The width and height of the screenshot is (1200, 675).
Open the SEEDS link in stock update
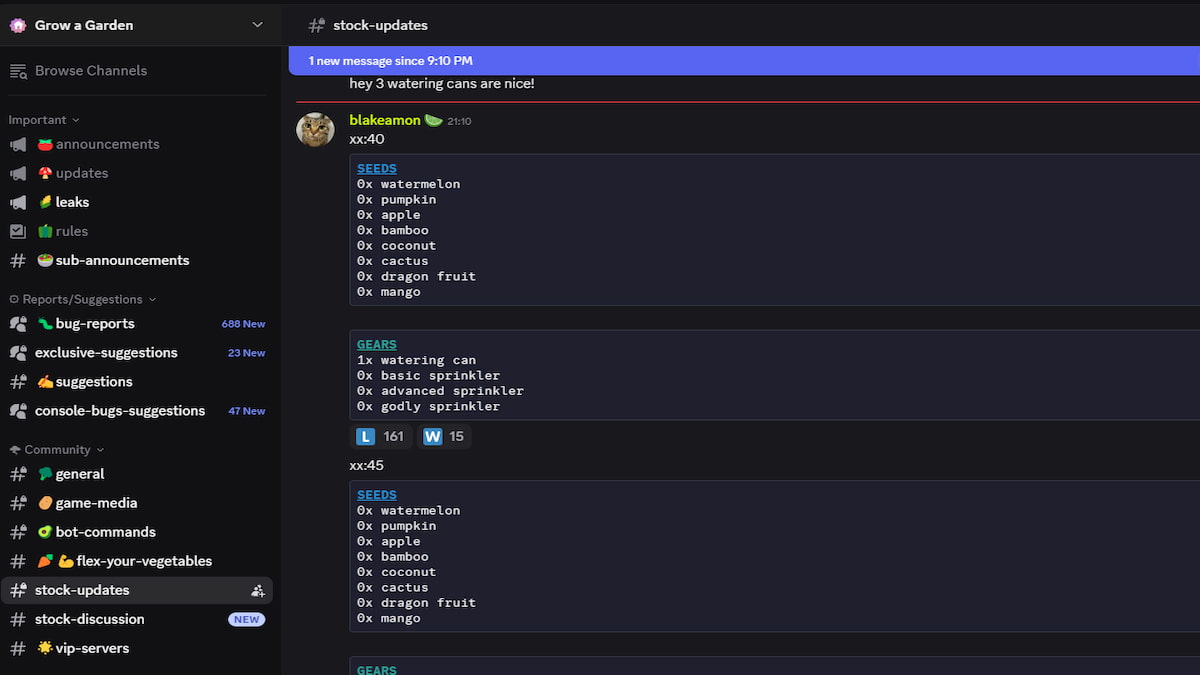pyautogui.click(x=376, y=168)
